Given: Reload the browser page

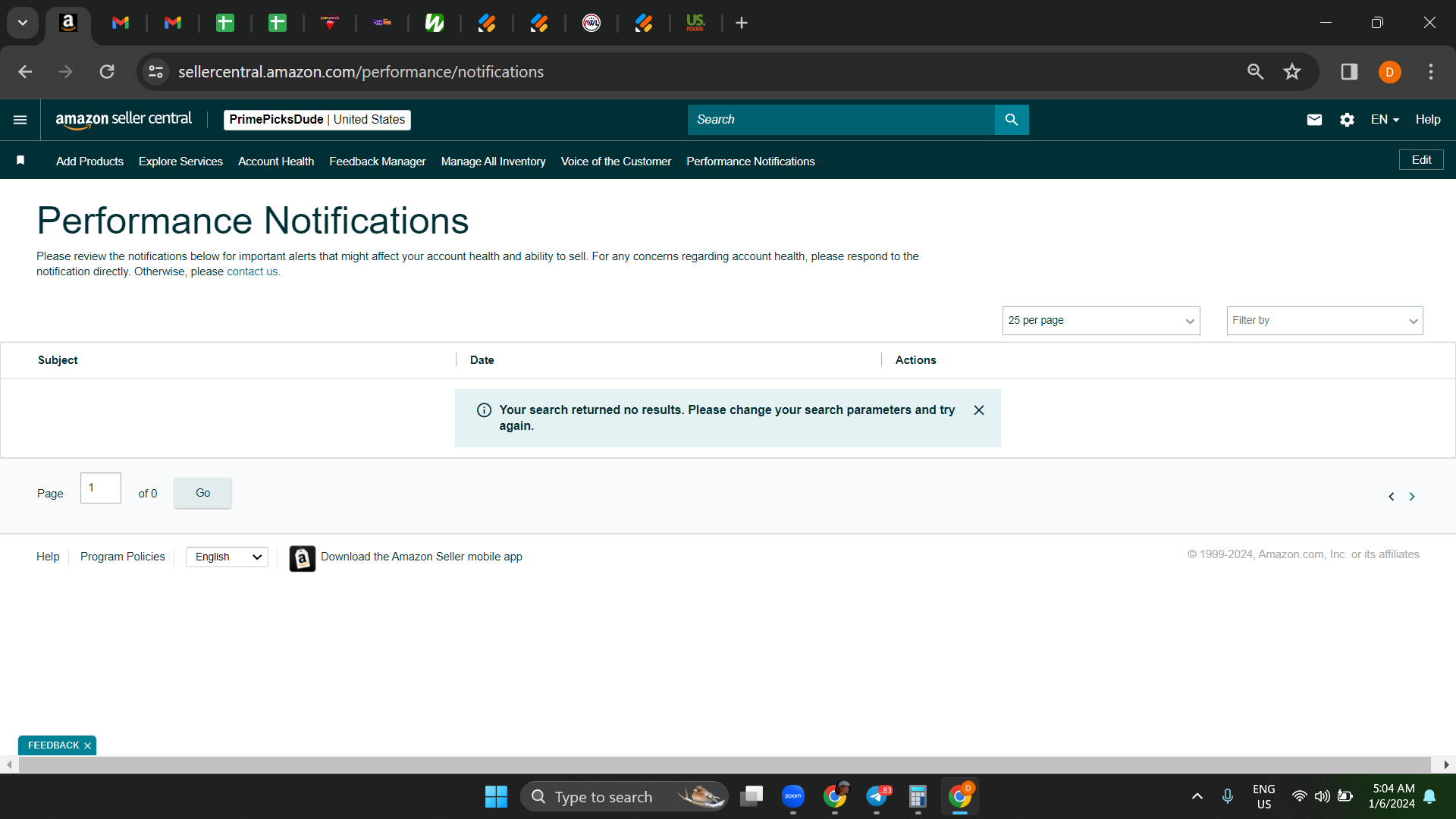Looking at the screenshot, I should tap(107, 71).
